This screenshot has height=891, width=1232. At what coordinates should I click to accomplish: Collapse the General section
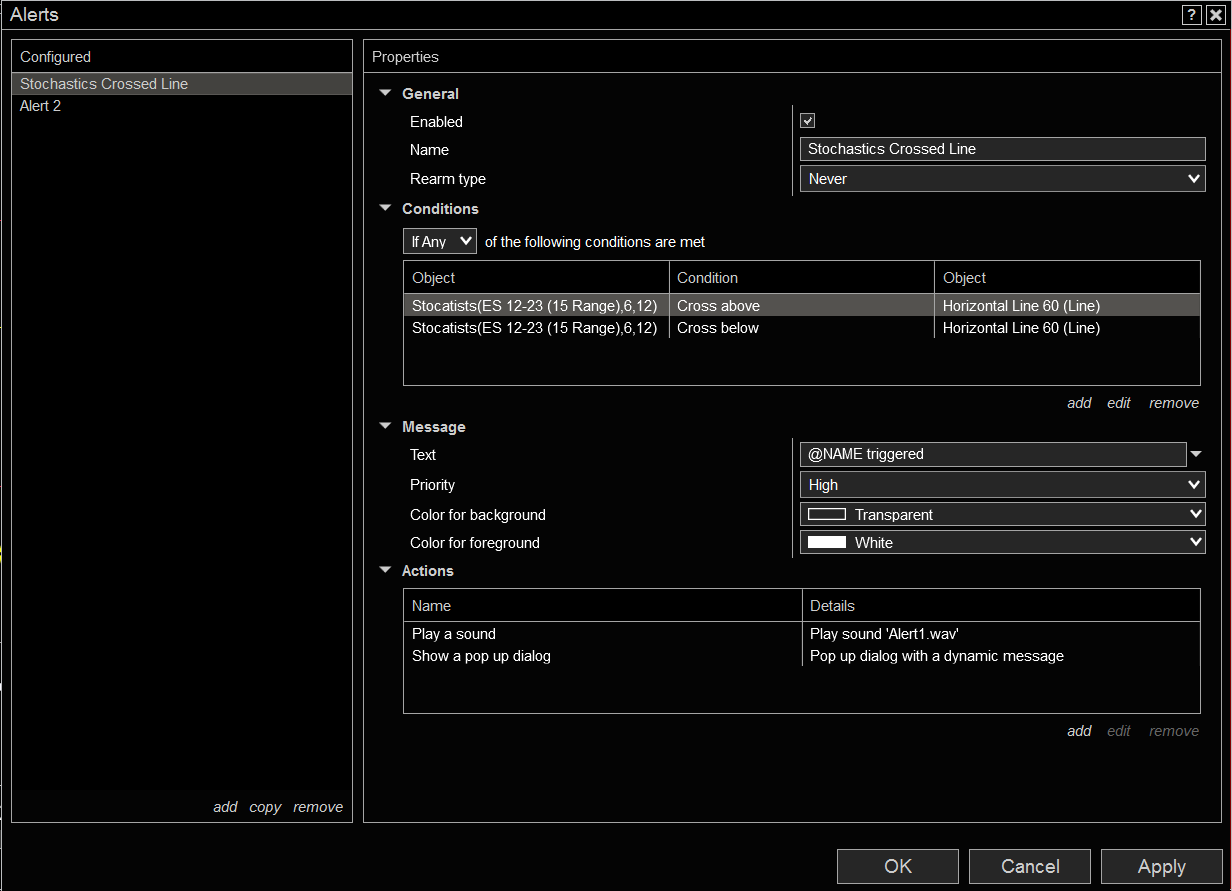385,93
